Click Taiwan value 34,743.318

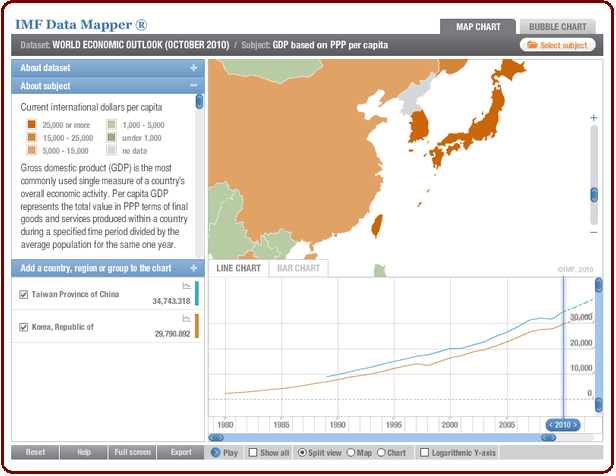tap(171, 301)
